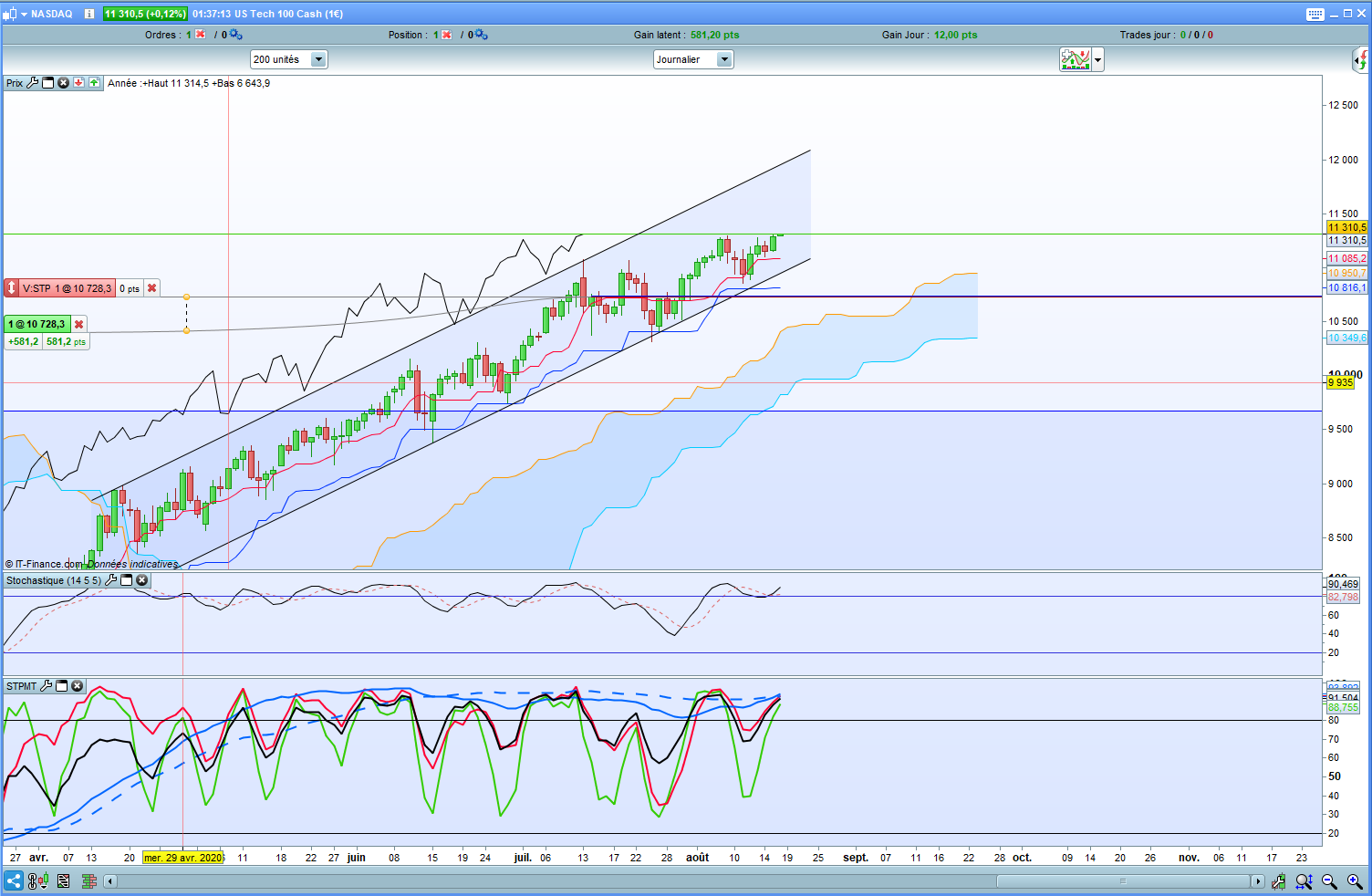
Task: Open the on-screen keyboard icon
Action: point(1315,14)
